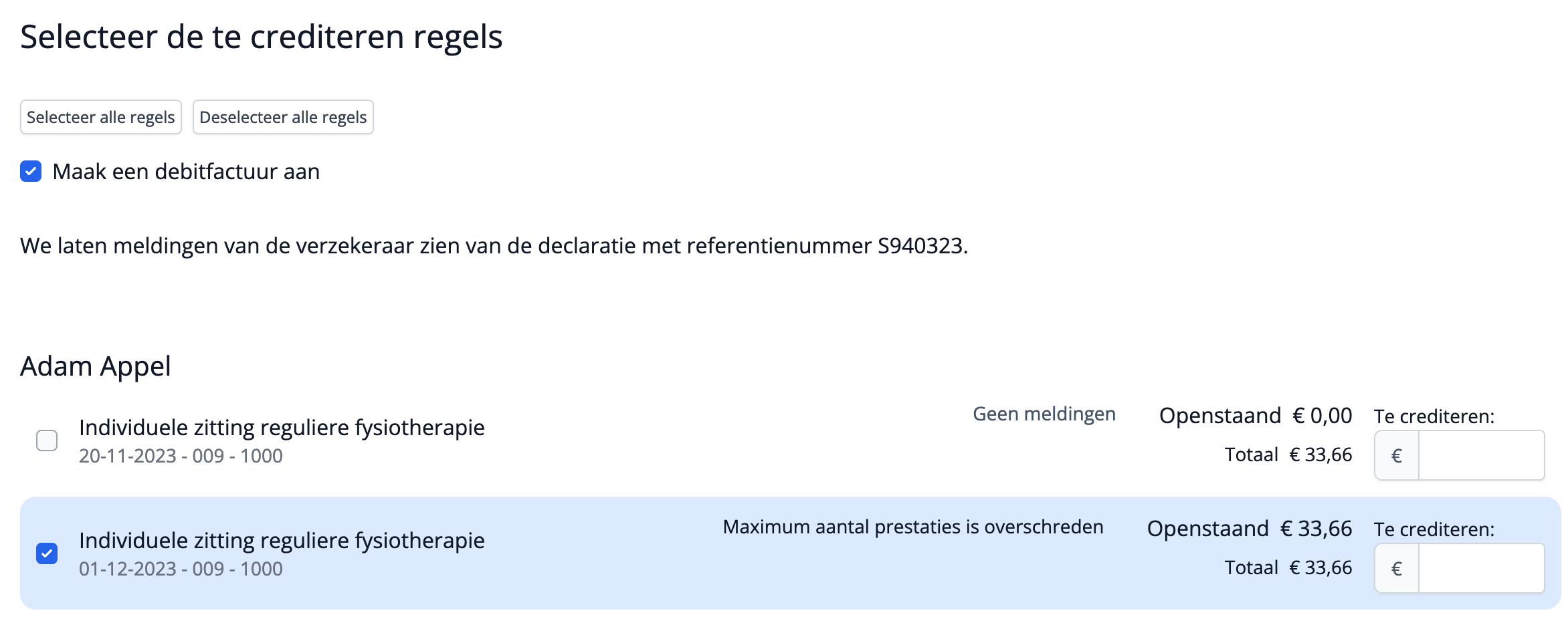The height and width of the screenshot is (635, 1568).
Task: Uncheck 'Maak een debitfactuur aan'
Action: tap(30, 172)
